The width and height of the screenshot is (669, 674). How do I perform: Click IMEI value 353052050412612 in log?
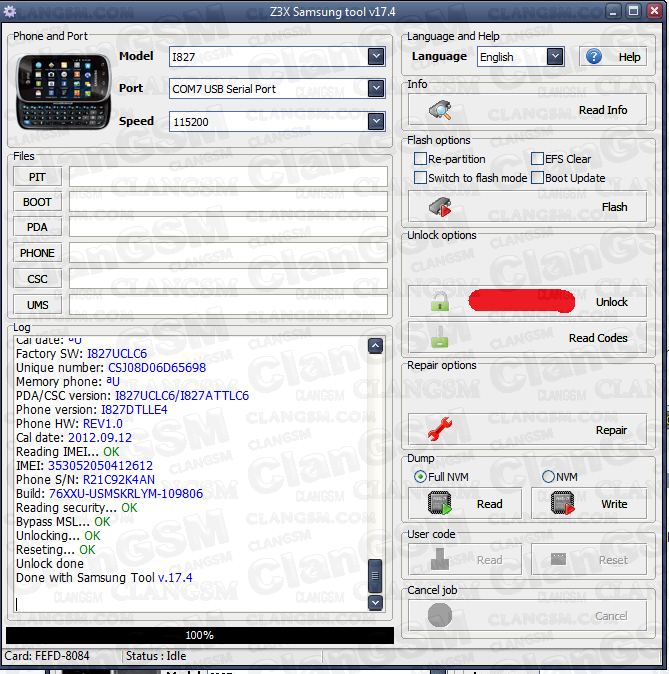click(x=100, y=466)
